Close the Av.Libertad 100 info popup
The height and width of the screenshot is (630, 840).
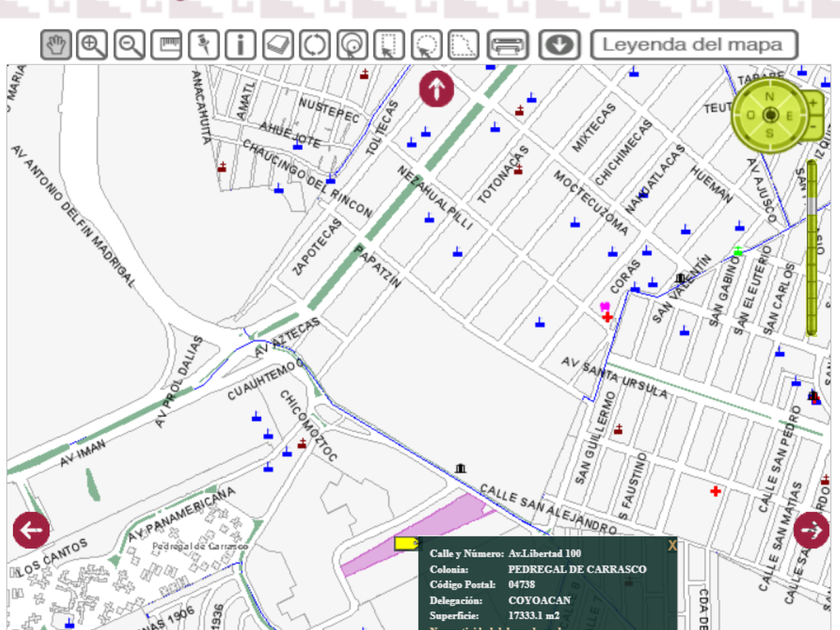tap(672, 546)
